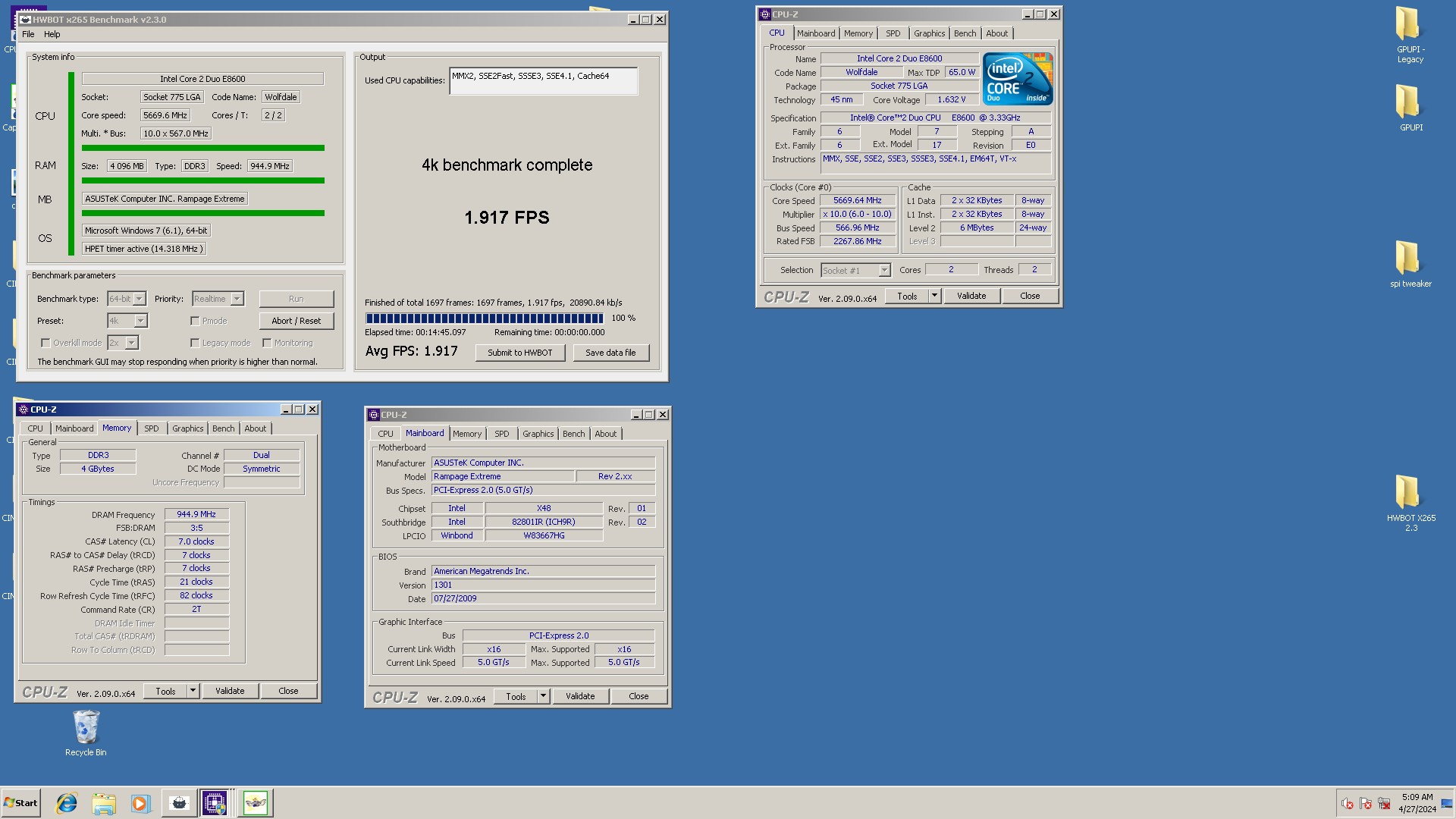Click the HPET timer active field
1456x819 pixels.
point(144,249)
